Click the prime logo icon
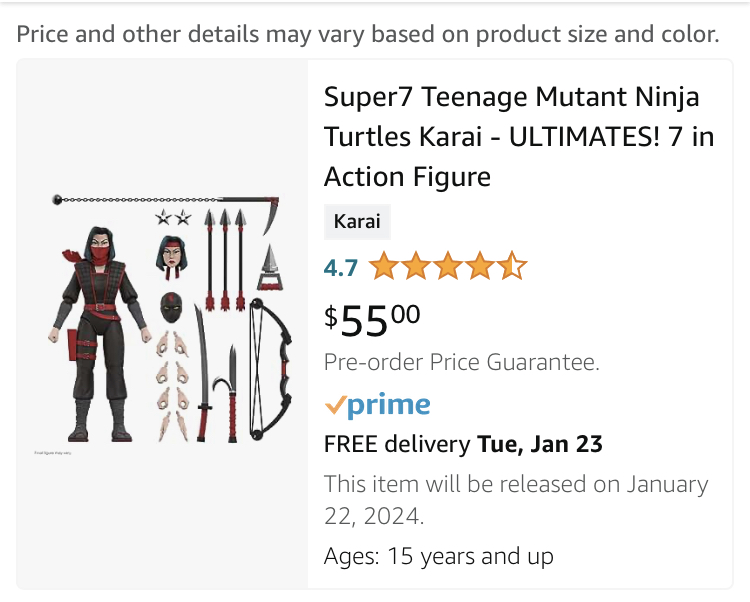 click(377, 405)
